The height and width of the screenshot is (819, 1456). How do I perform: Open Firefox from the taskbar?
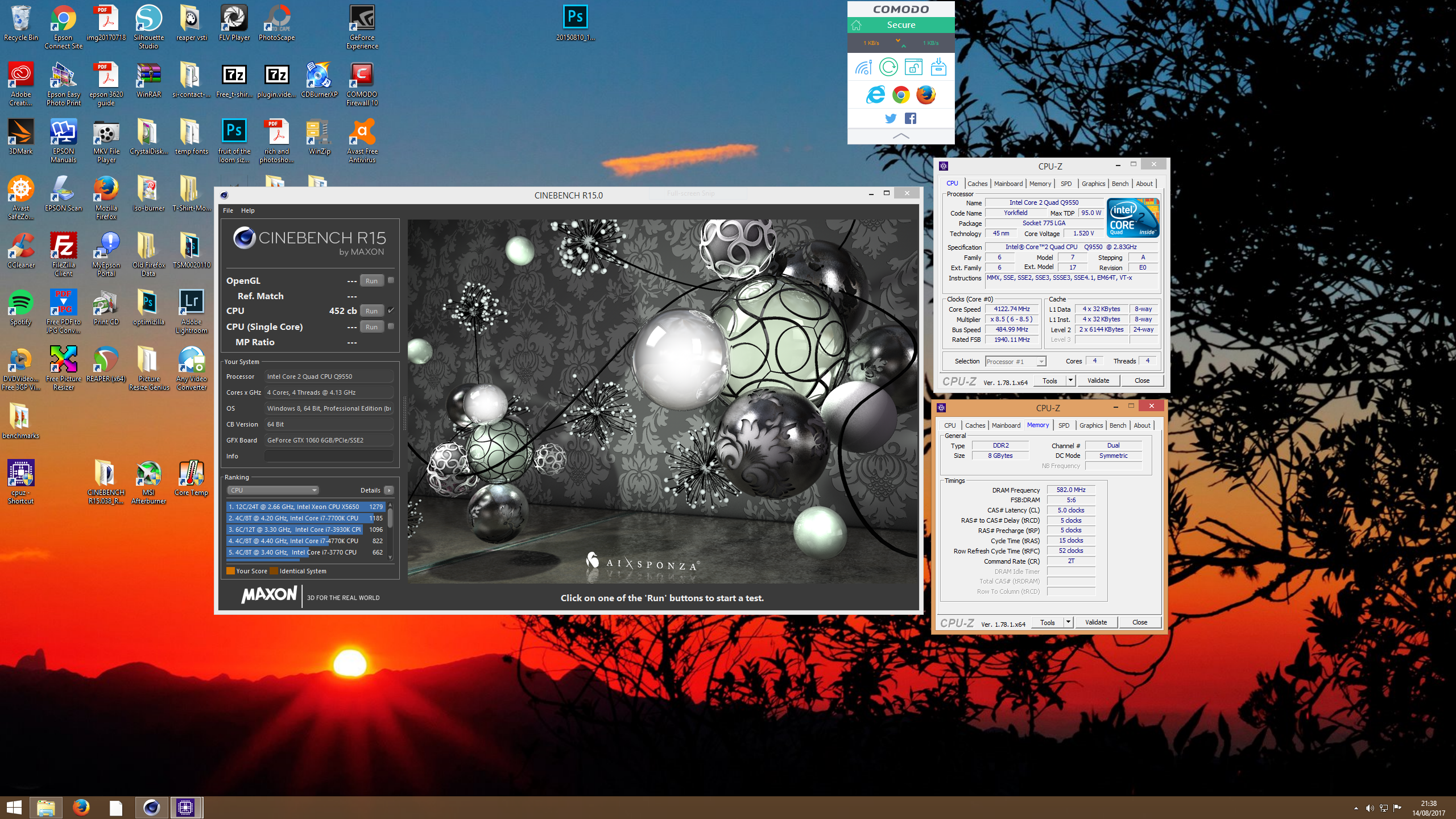click(x=81, y=807)
